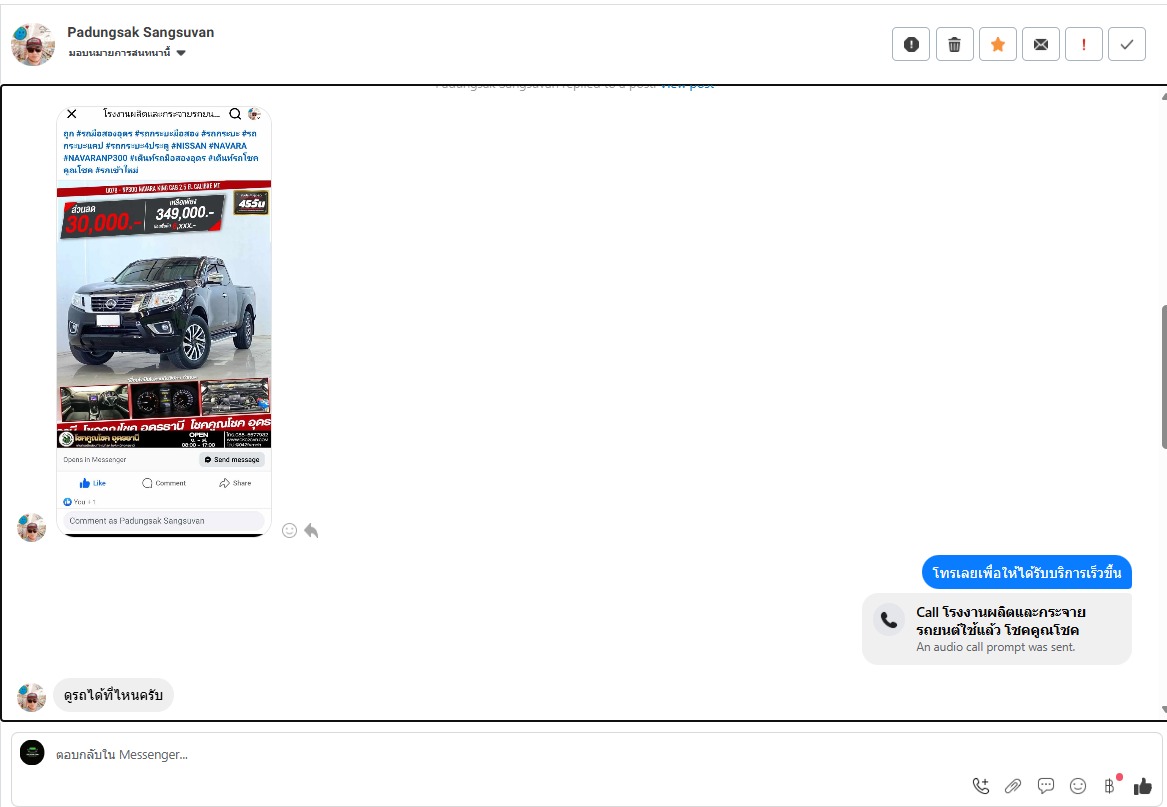Screen dimensions: 1167x807
Task: Click the spam report octagon icon
Action: (x=910, y=44)
